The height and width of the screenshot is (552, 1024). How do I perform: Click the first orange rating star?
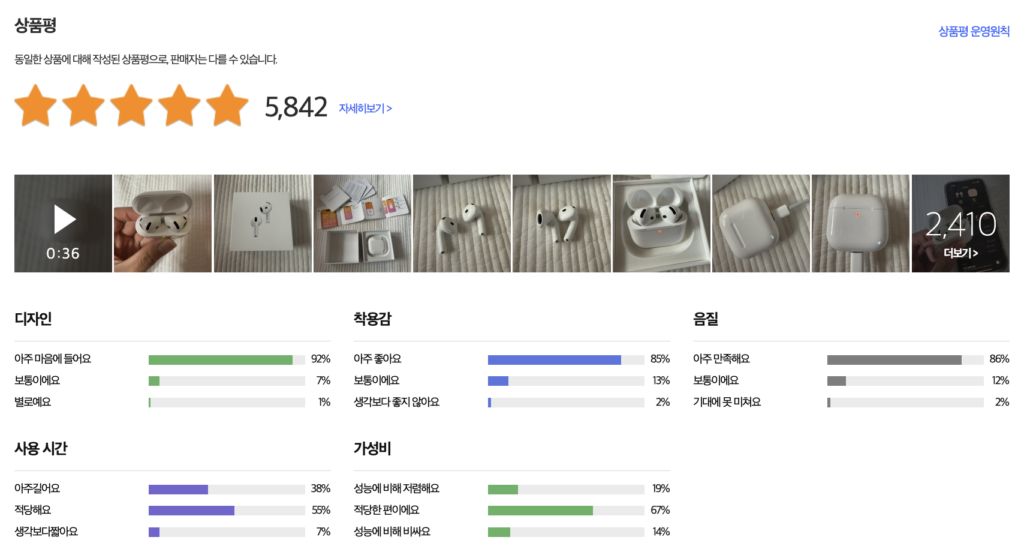pyautogui.click(x=35, y=106)
